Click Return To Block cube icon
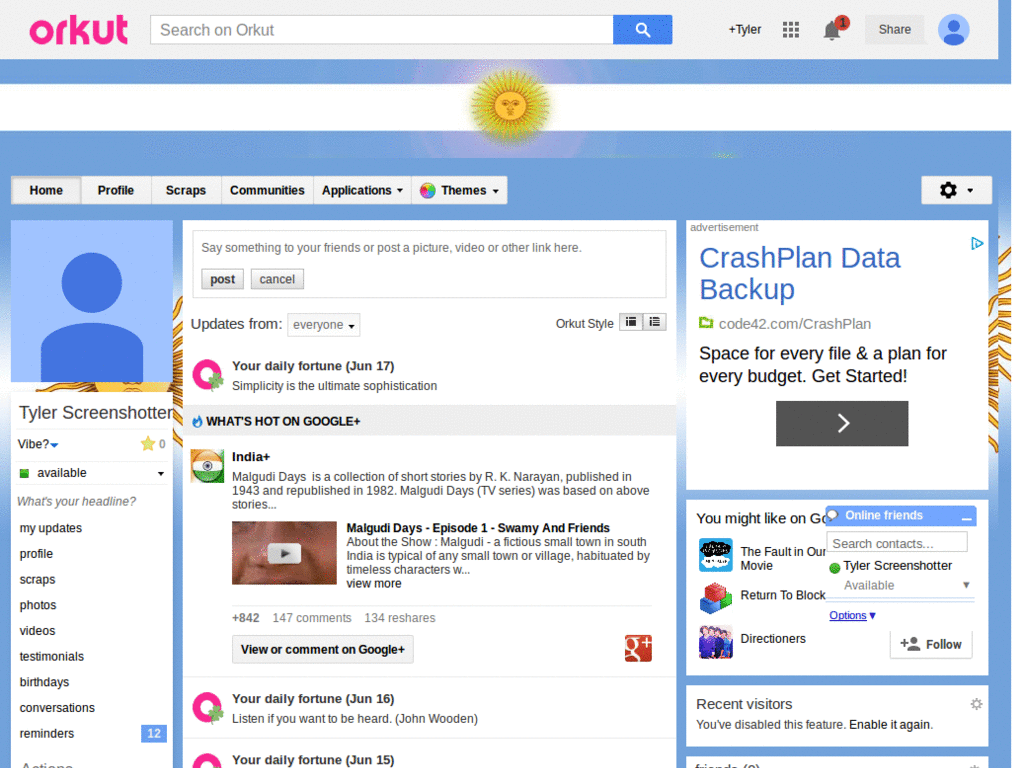Image resolution: width=1024 pixels, height=768 pixels. point(715,598)
